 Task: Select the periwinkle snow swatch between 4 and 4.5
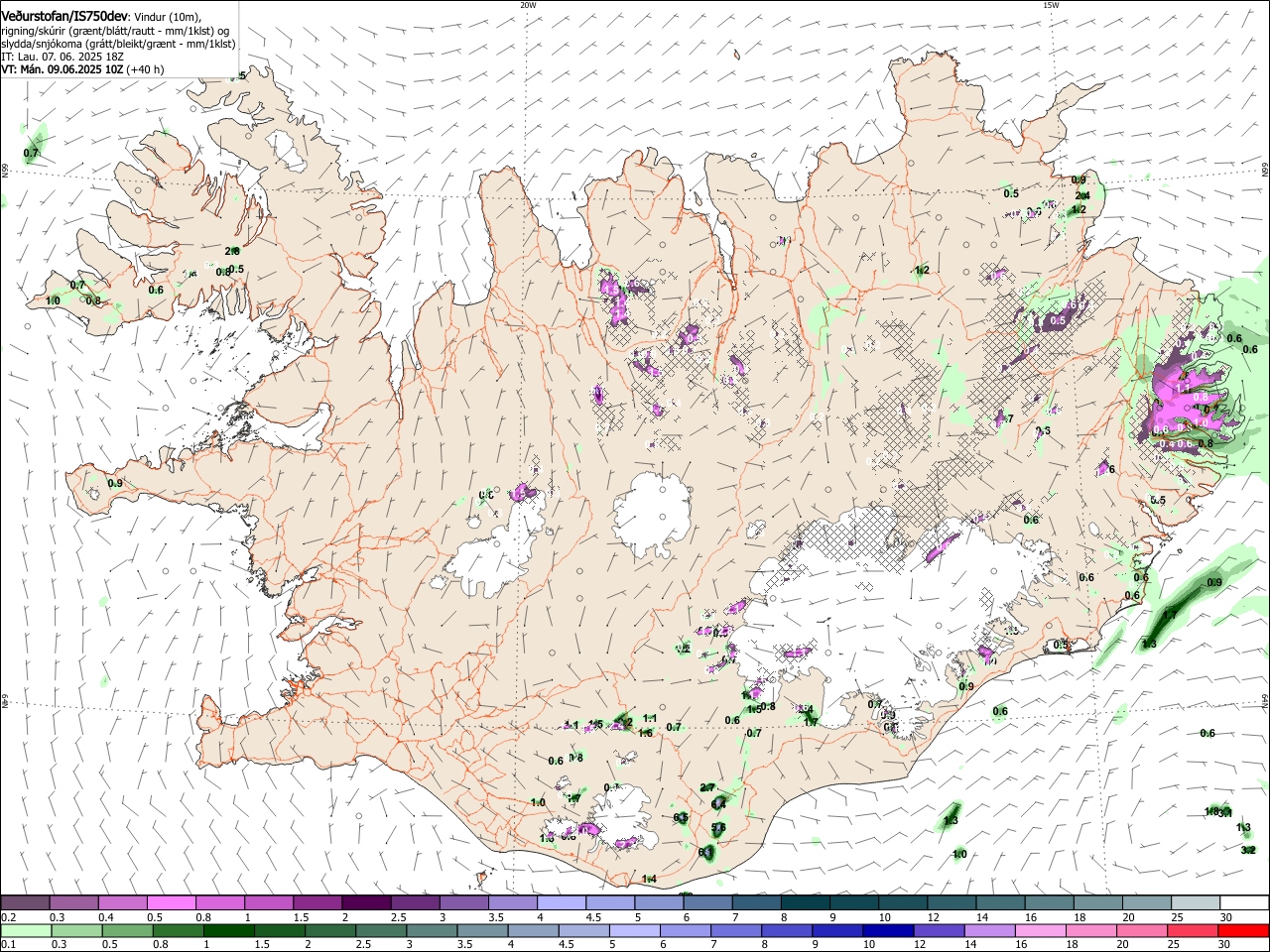point(562,902)
